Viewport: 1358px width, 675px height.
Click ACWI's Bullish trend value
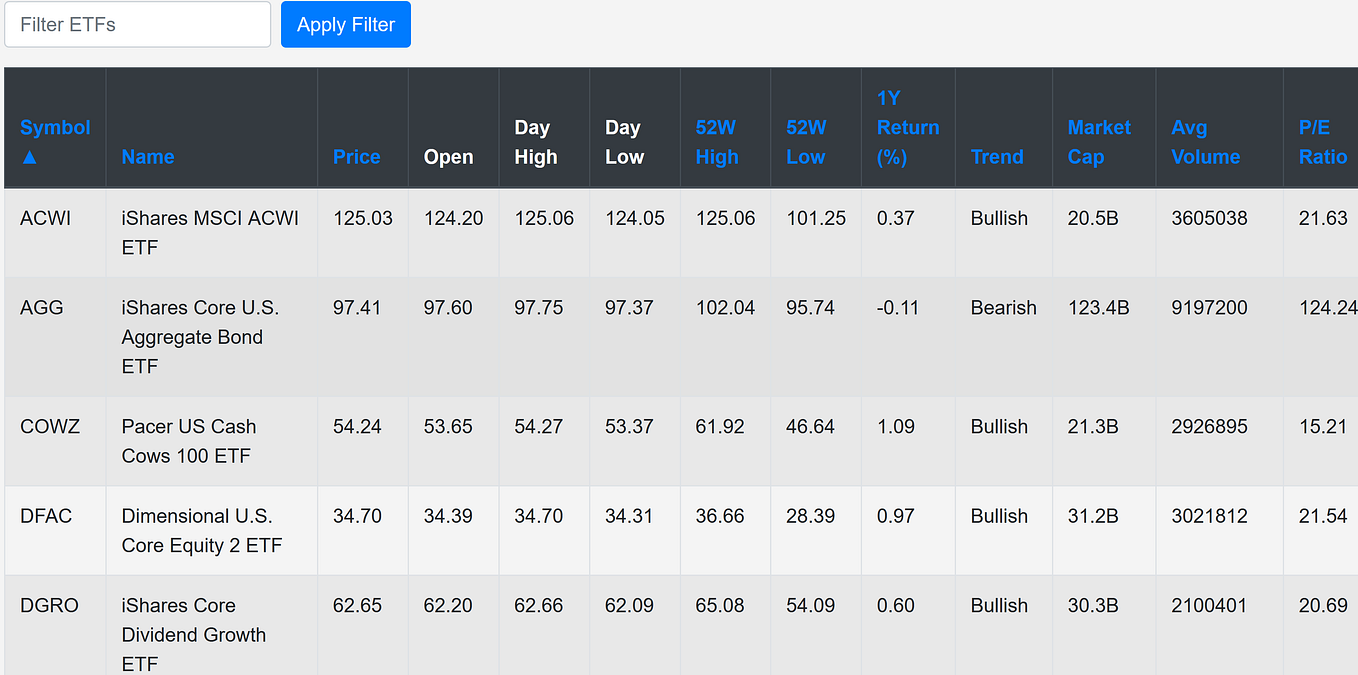[x=1000, y=218]
